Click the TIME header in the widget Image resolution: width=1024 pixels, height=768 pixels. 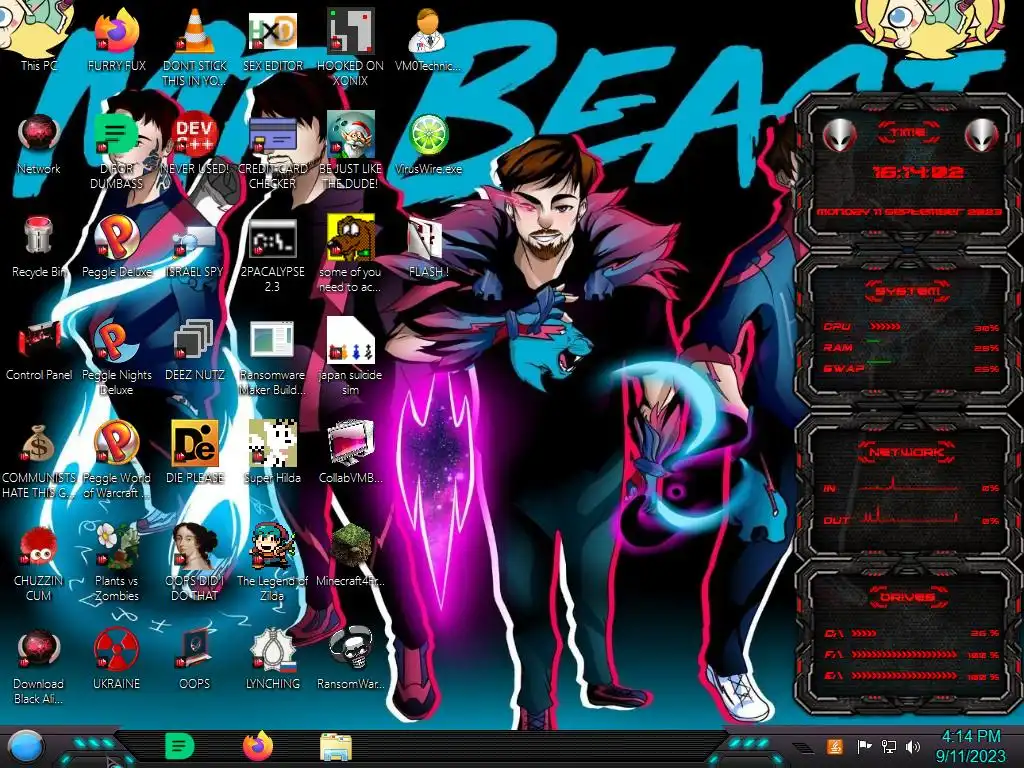coord(908,132)
